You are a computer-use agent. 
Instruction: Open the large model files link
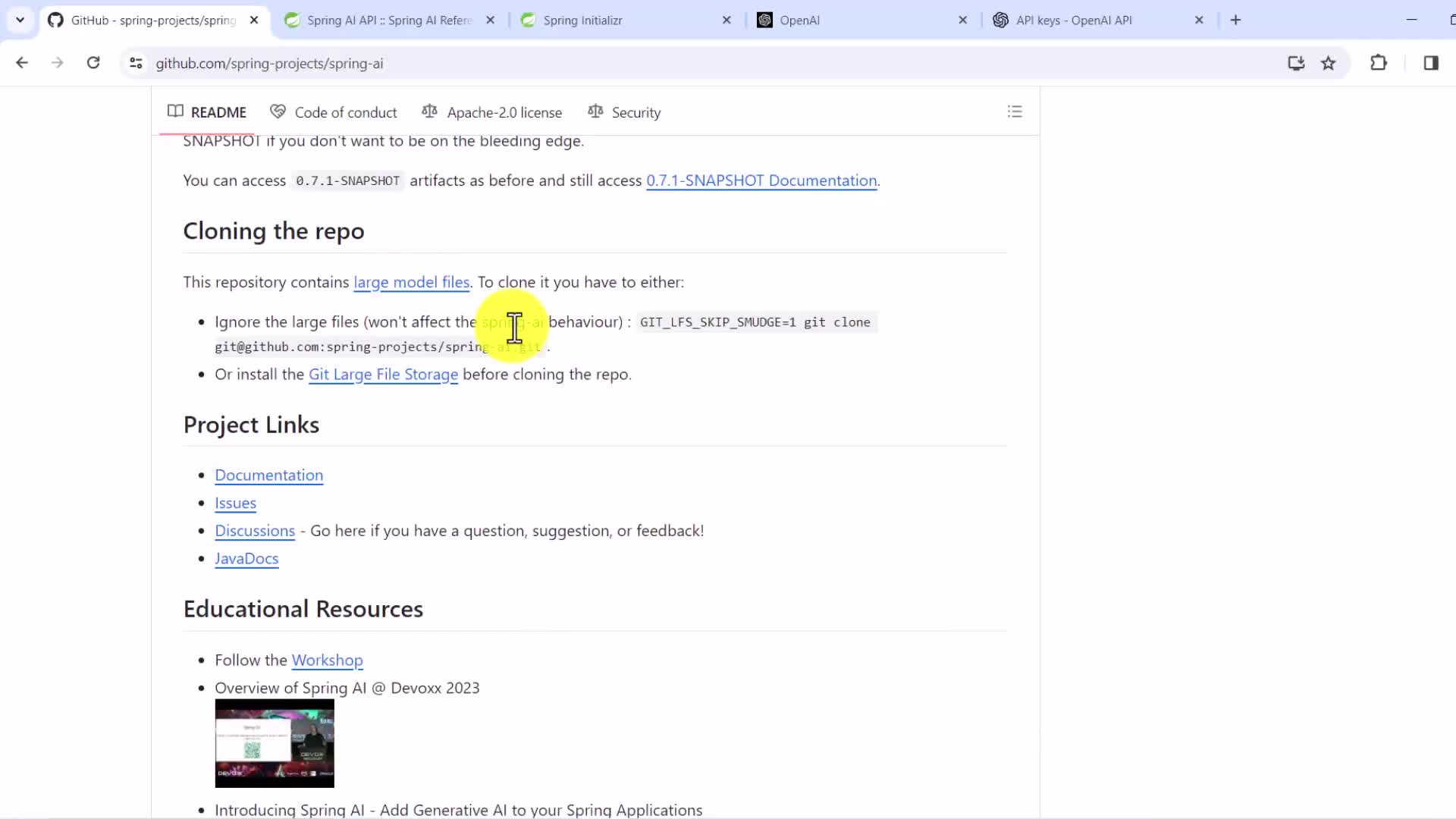click(x=412, y=282)
